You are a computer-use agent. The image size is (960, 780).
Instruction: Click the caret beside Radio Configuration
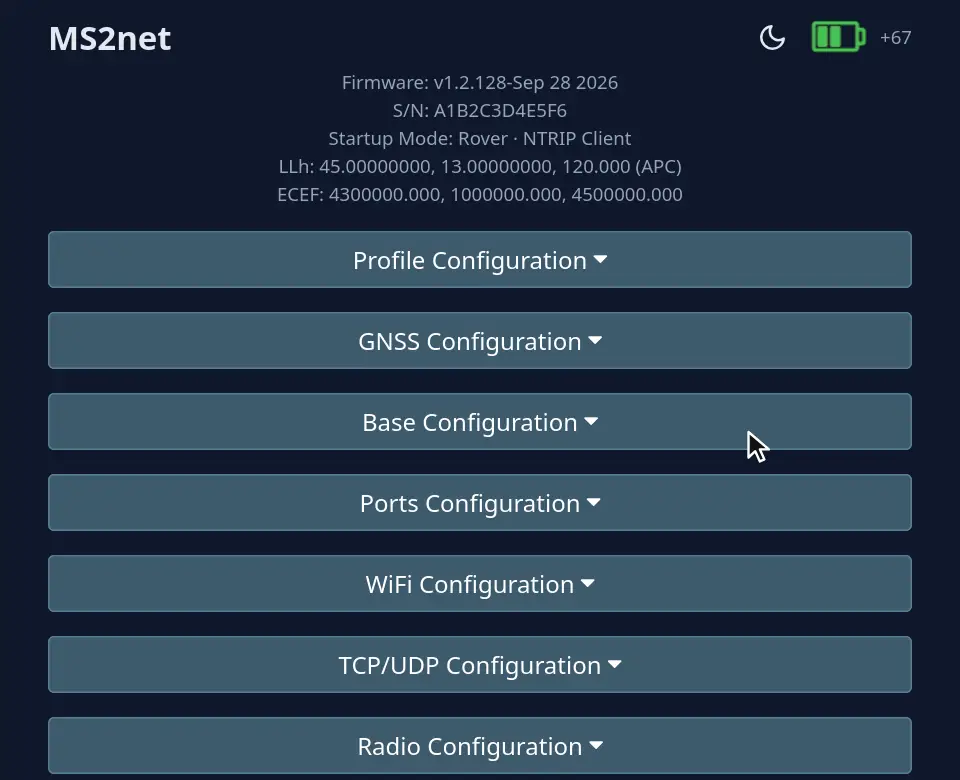(596, 746)
